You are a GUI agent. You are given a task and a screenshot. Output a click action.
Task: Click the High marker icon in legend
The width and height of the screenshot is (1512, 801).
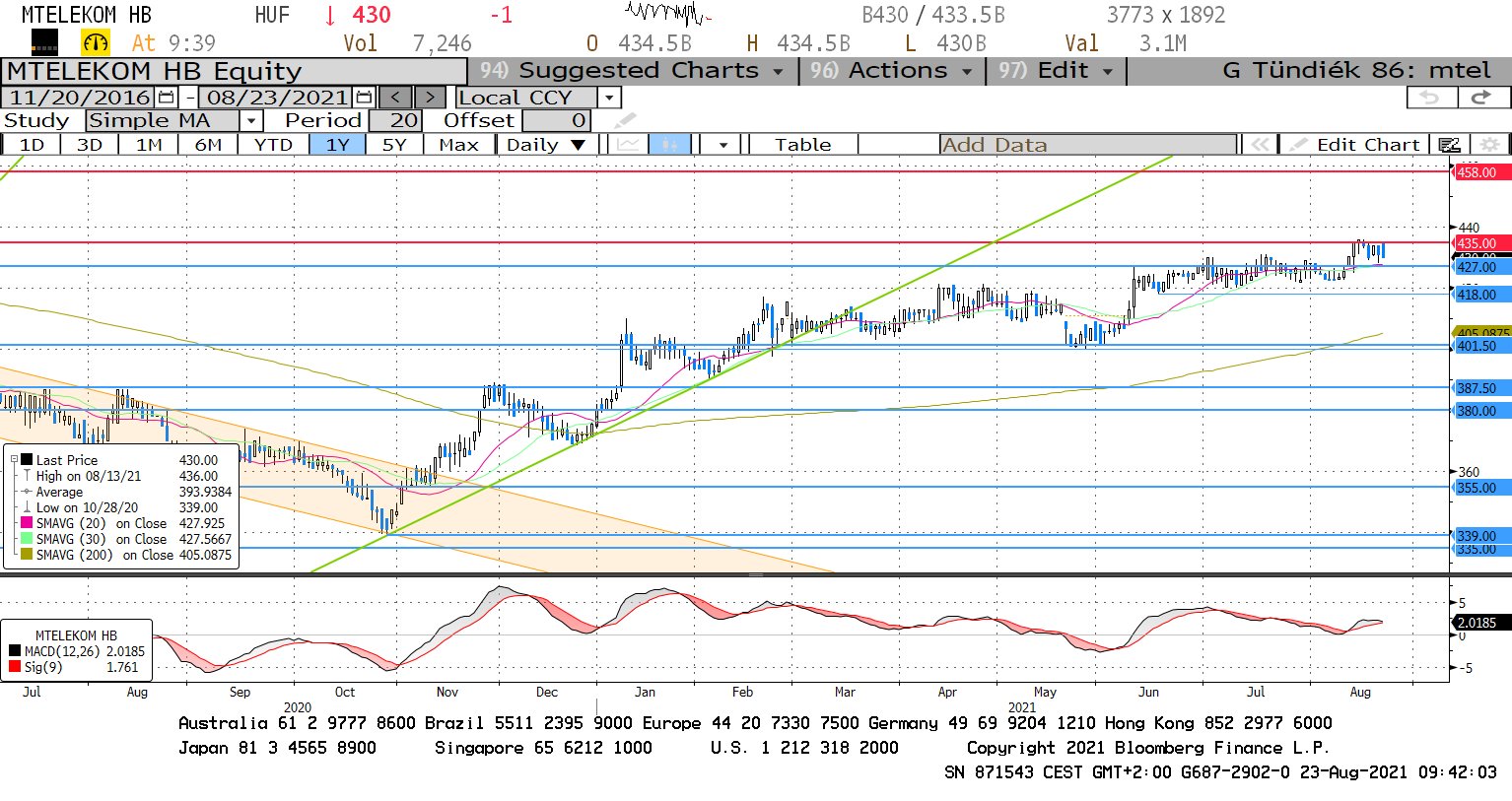click(27, 476)
